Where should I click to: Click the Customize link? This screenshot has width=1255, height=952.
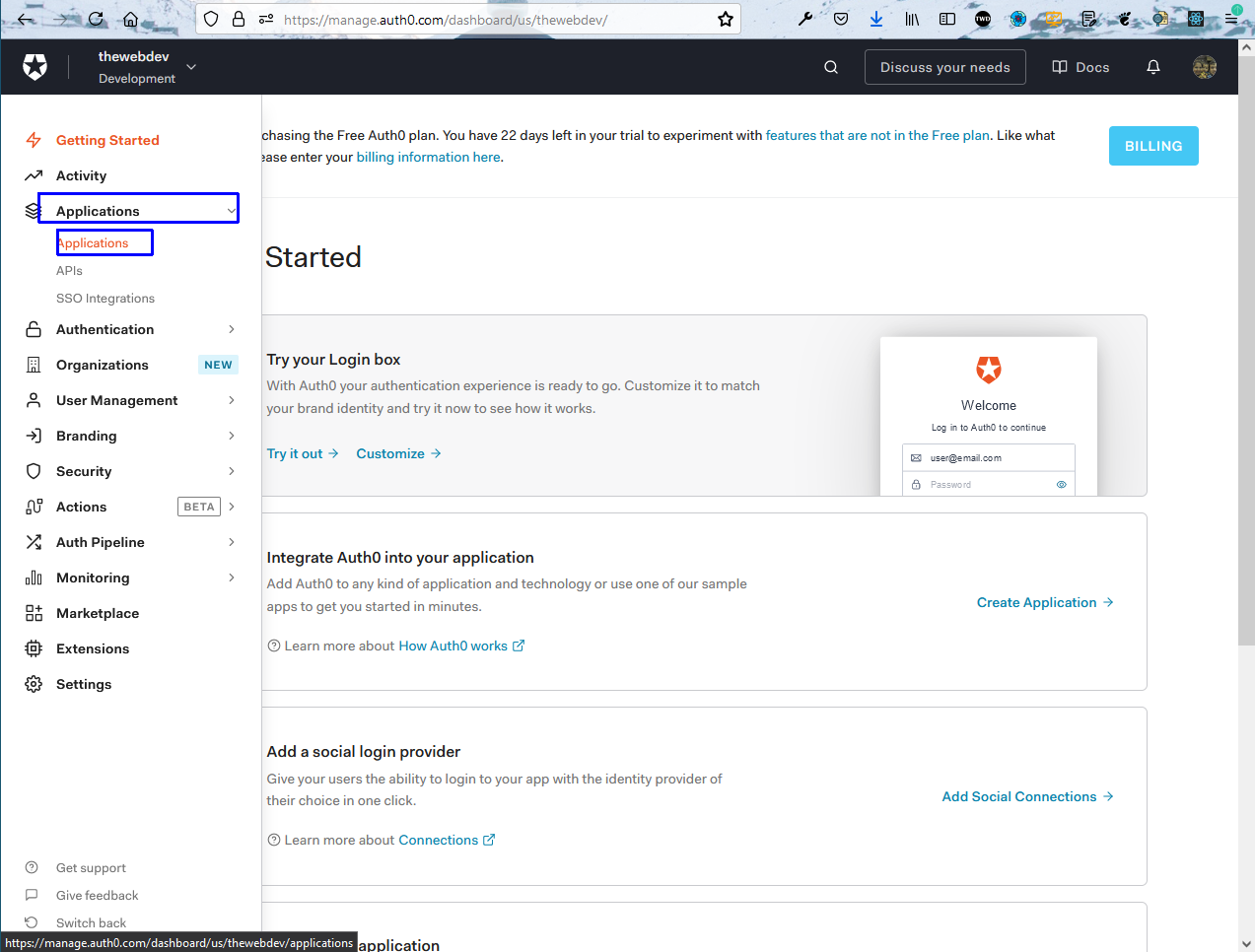(x=398, y=453)
